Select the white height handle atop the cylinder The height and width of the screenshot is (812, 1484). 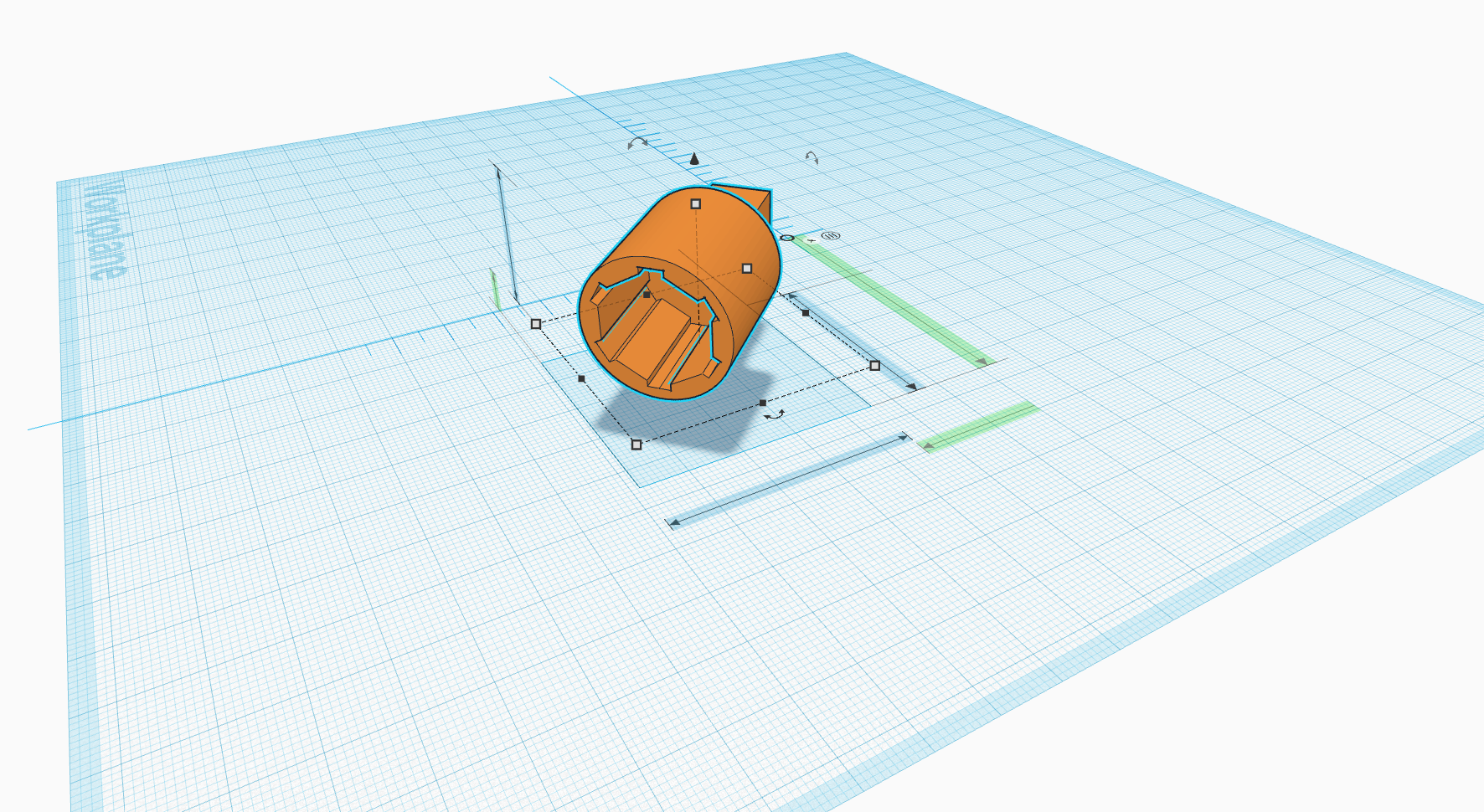pos(695,203)
